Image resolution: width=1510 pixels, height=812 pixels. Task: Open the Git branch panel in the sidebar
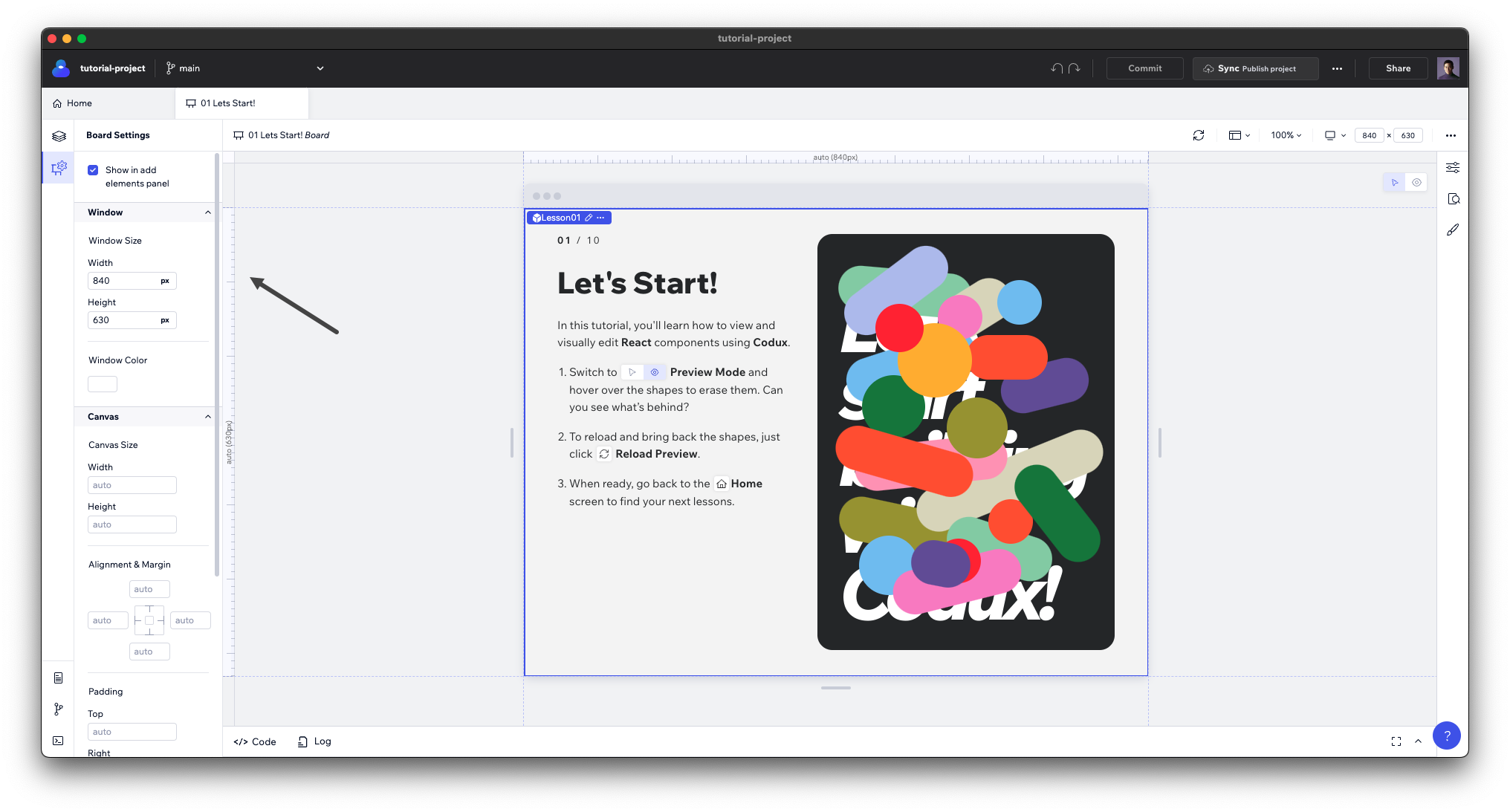58,709
